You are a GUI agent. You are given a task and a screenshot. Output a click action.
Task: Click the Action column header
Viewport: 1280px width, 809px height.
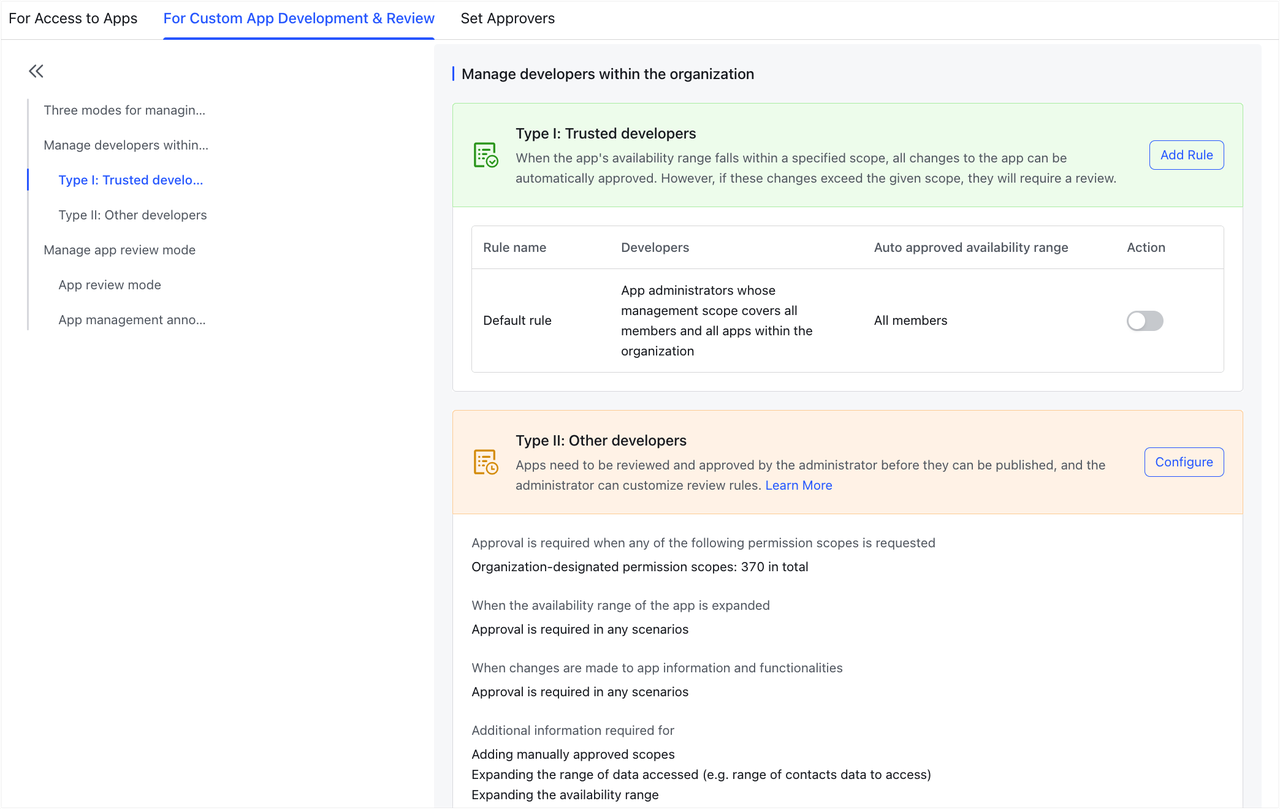click(x=1146, y=247)
